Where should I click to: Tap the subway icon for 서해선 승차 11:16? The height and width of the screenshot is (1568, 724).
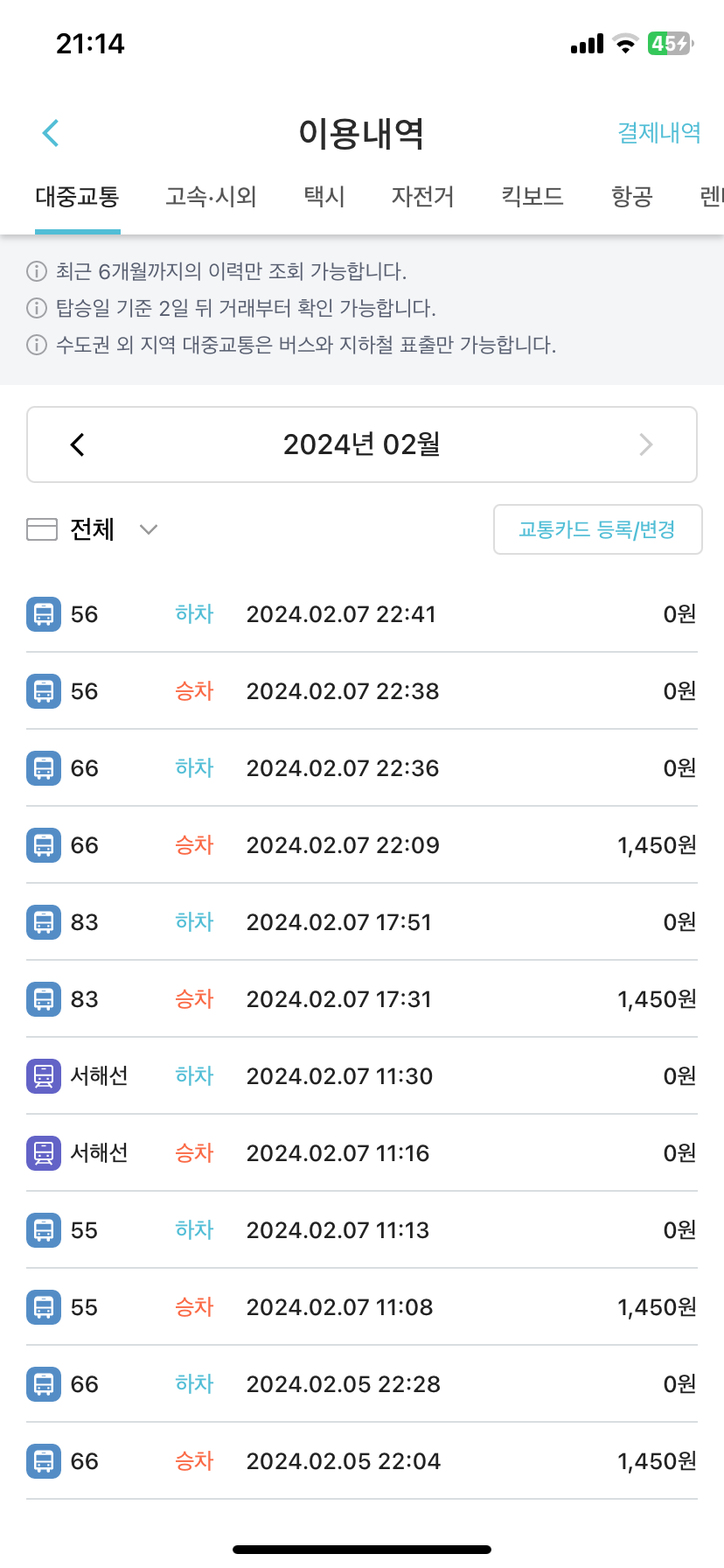[44, 1153]
